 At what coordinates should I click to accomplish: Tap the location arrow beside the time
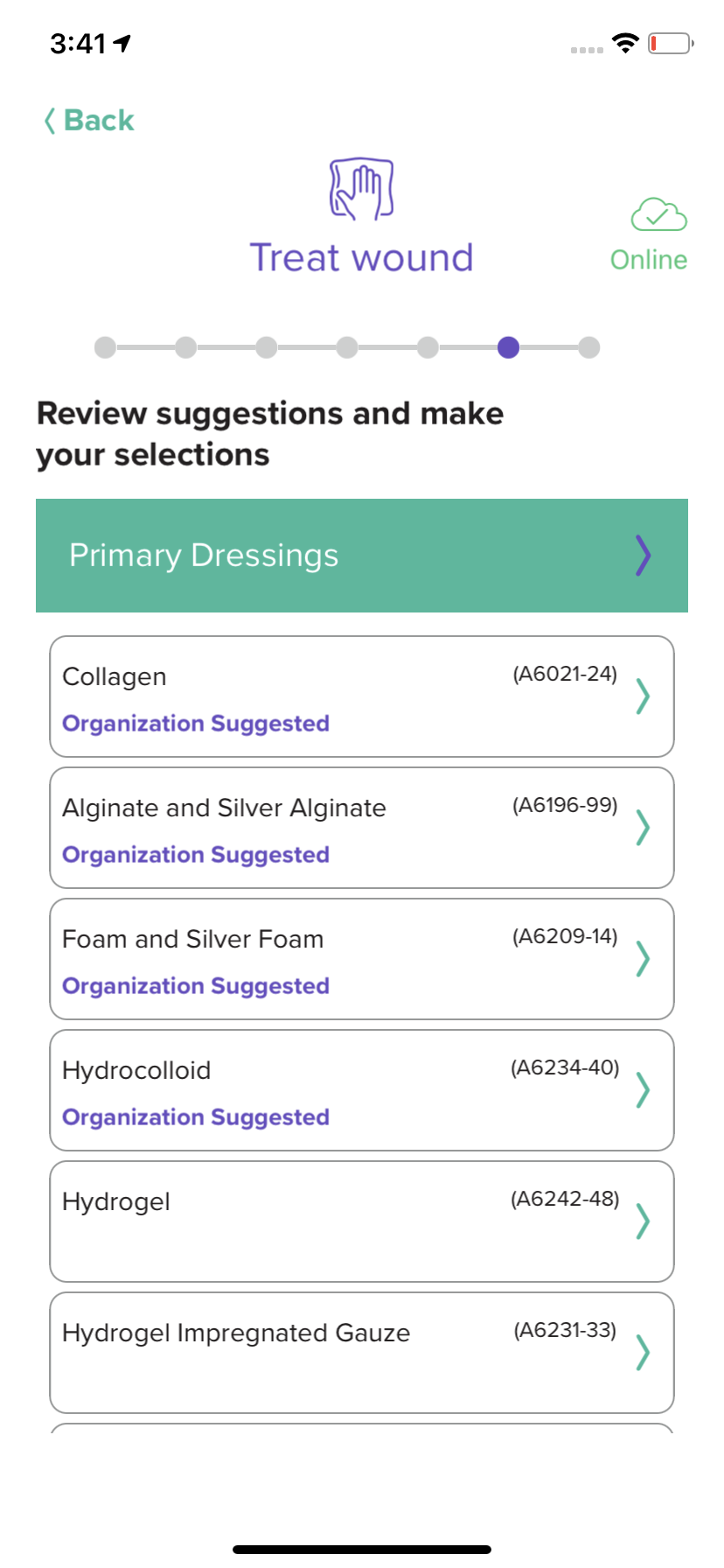tap(122, 43)
